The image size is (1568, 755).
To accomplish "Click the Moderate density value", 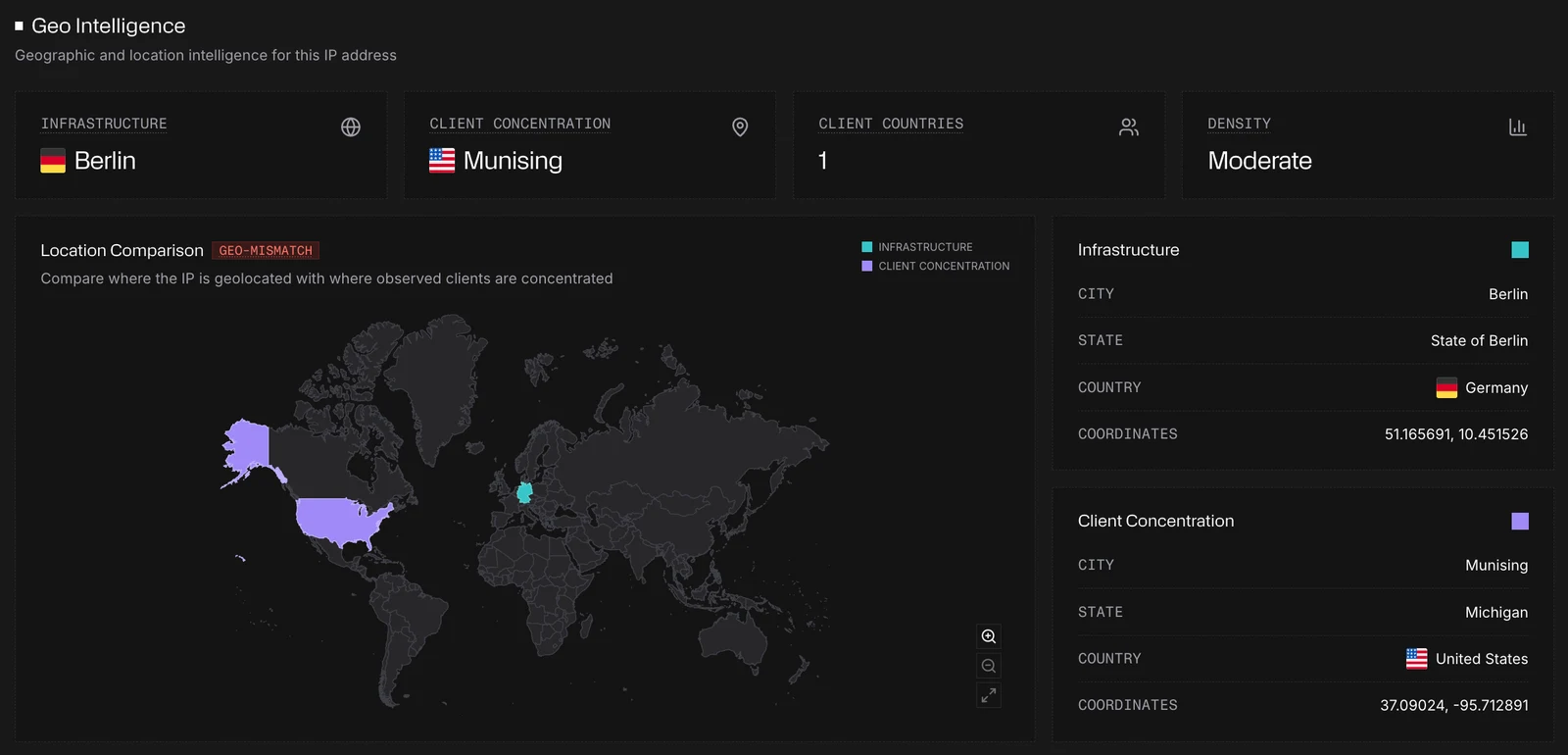I will [1259, 161].
